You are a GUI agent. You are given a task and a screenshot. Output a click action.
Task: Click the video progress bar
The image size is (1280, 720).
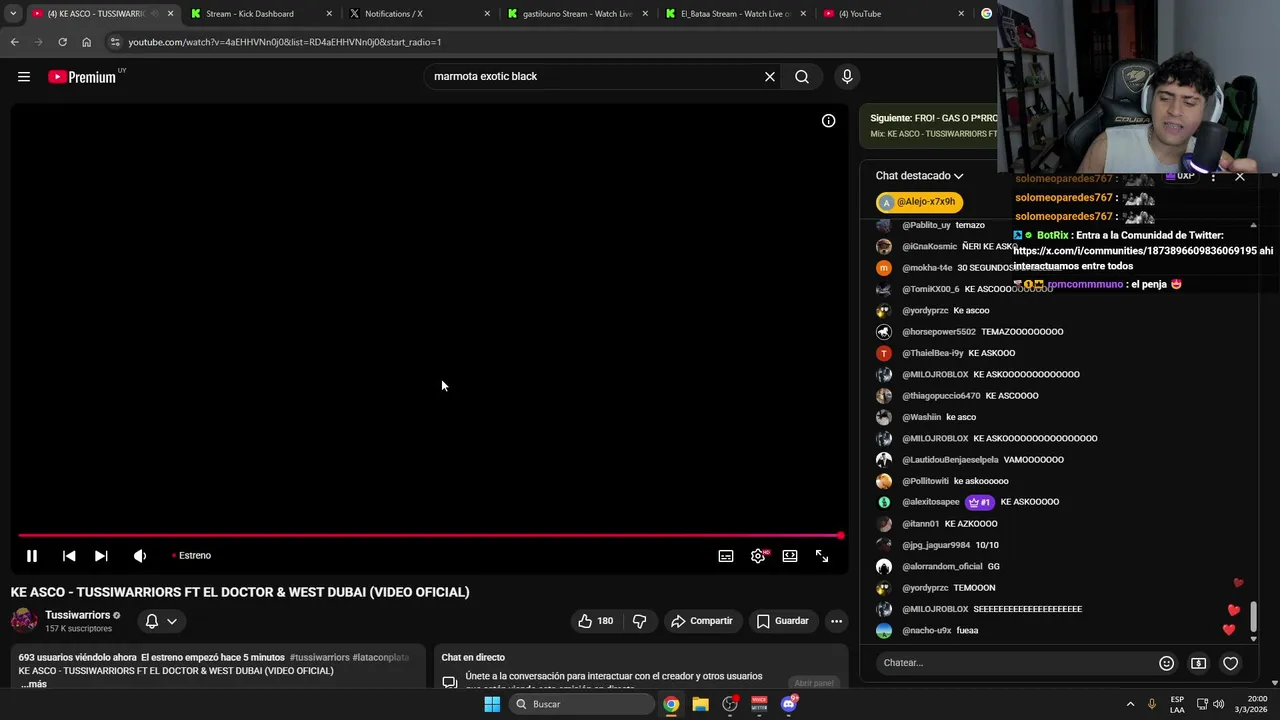coord(430,536)
